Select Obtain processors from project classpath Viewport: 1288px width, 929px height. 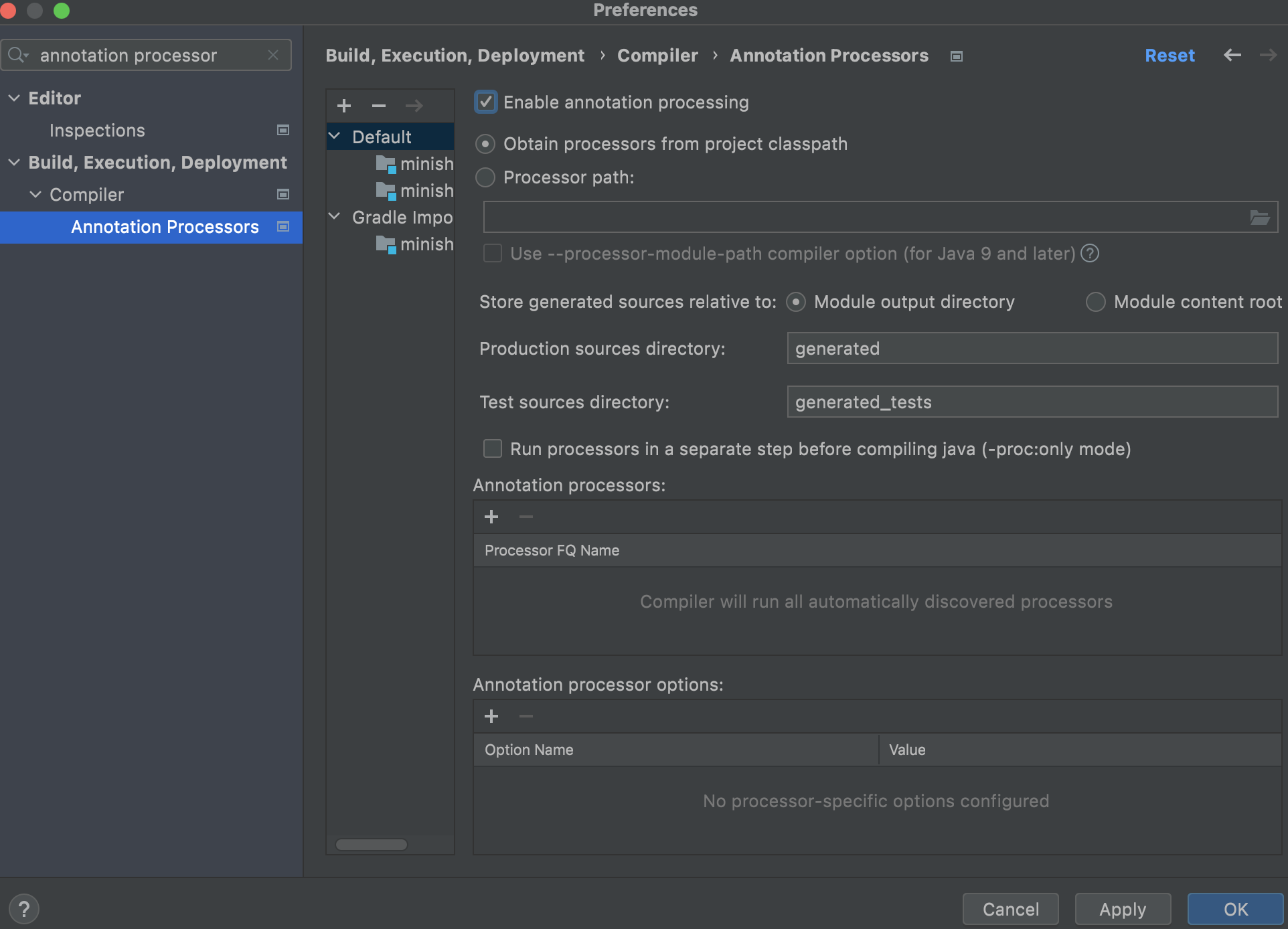[x=485, y=144]
